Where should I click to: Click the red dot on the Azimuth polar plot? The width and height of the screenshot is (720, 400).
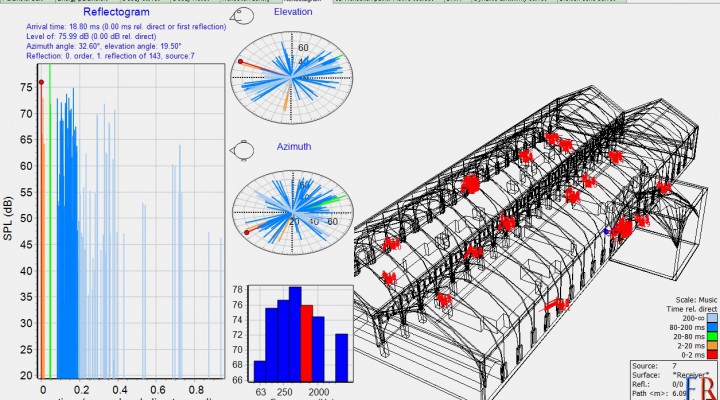245,231
